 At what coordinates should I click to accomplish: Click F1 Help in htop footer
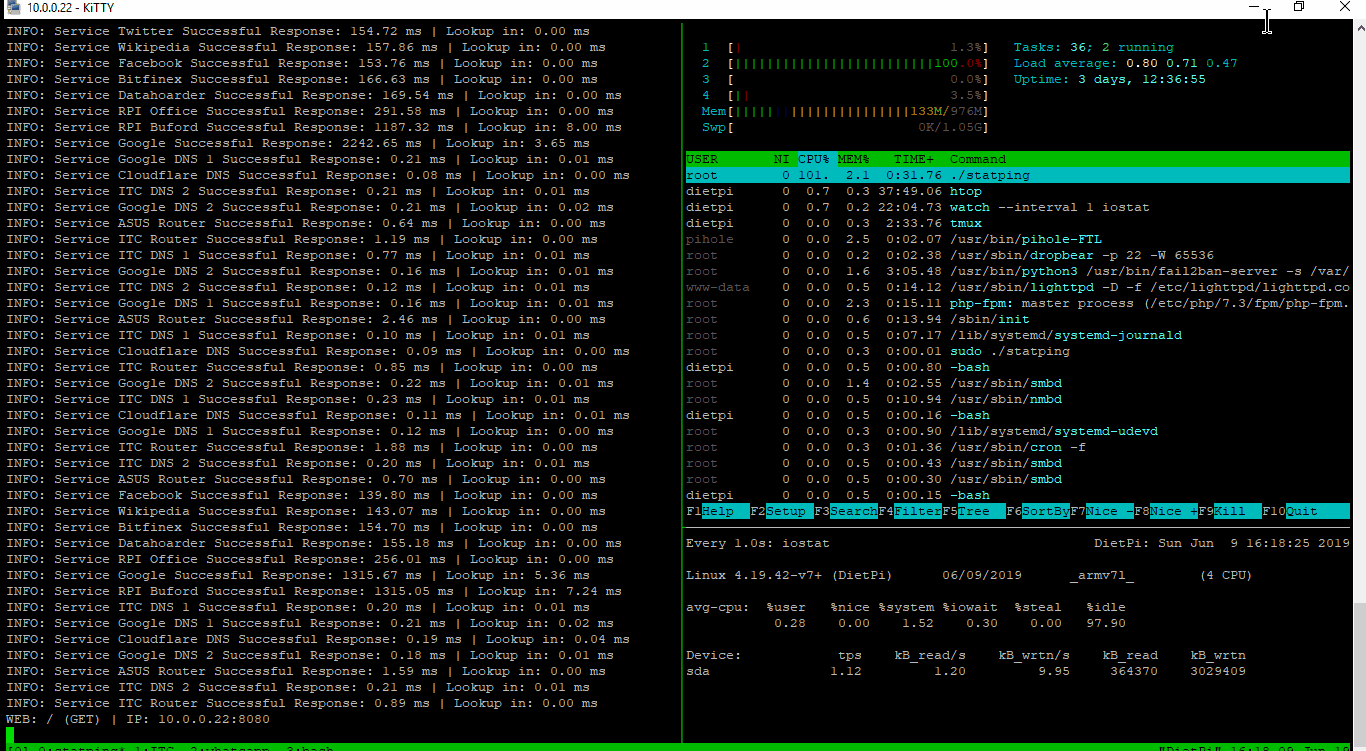(x=717, y=511)
